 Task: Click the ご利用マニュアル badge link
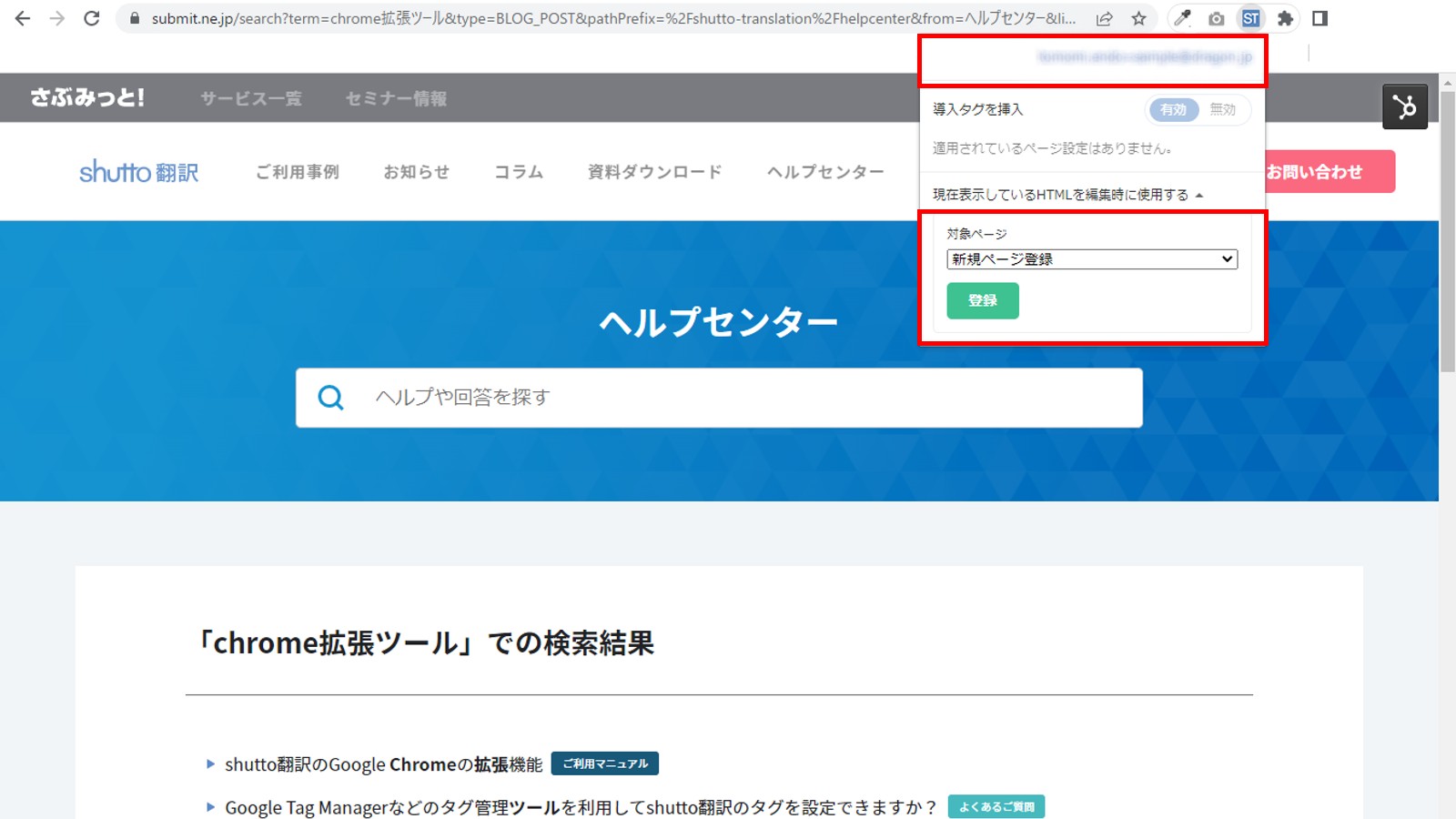(x=605, y=763)
